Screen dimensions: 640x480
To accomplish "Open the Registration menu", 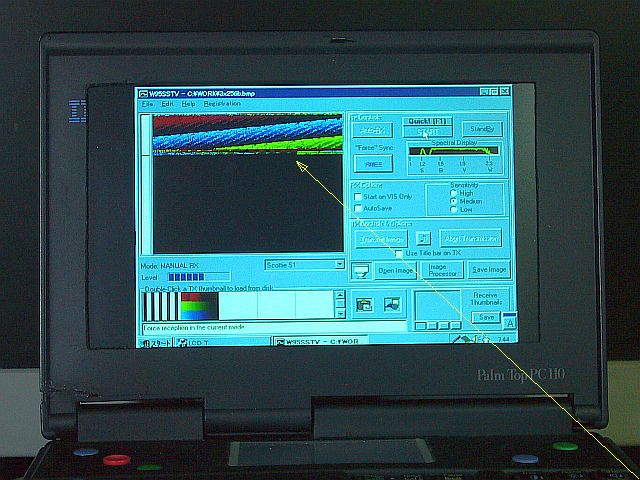I will coord(222,104).
